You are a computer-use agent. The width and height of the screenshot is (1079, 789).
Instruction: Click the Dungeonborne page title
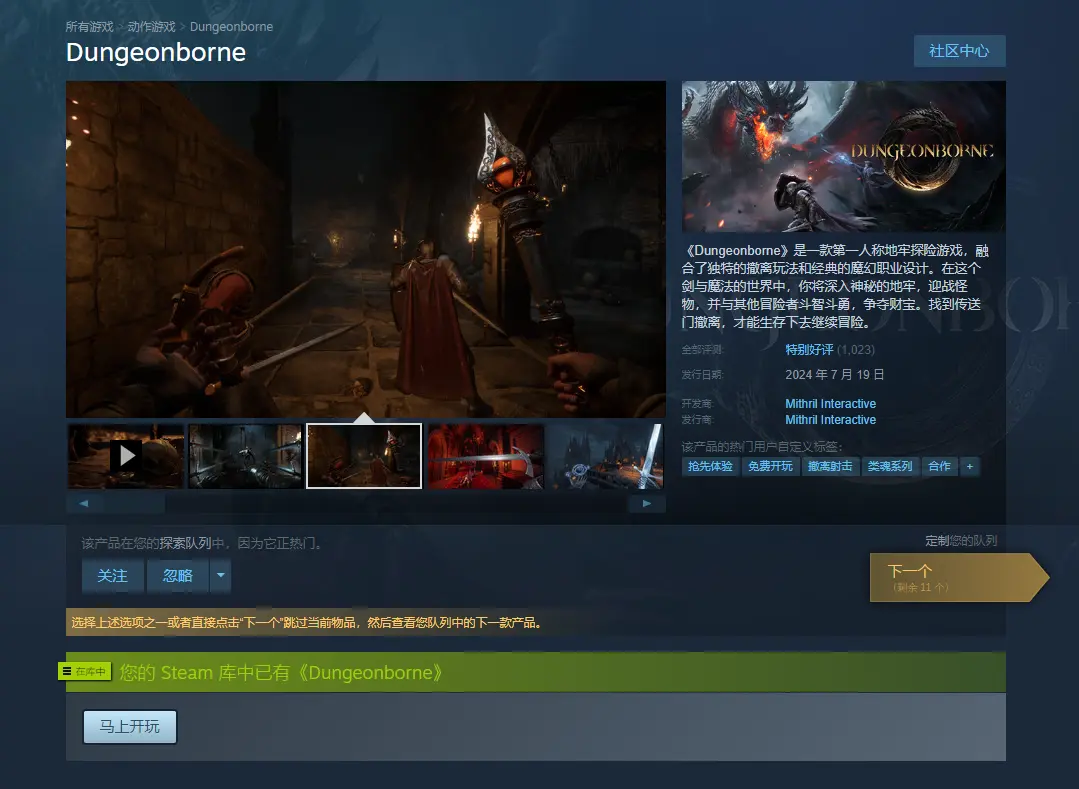click(x=156, y=52)
